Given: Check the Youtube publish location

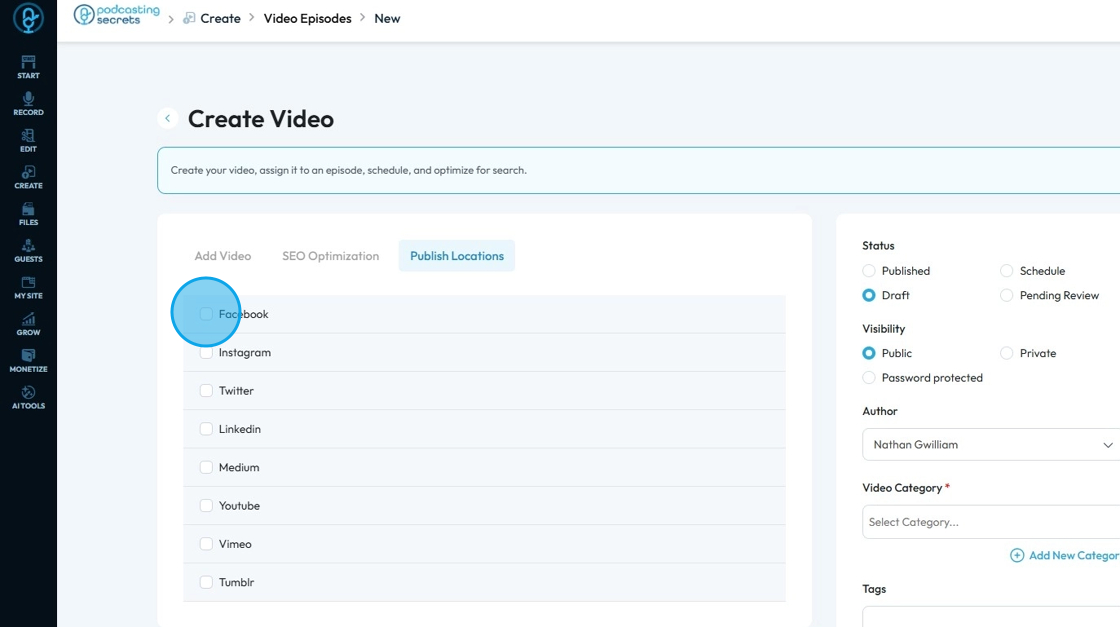Looking at the screenshot, I should (x=206, y=506).
